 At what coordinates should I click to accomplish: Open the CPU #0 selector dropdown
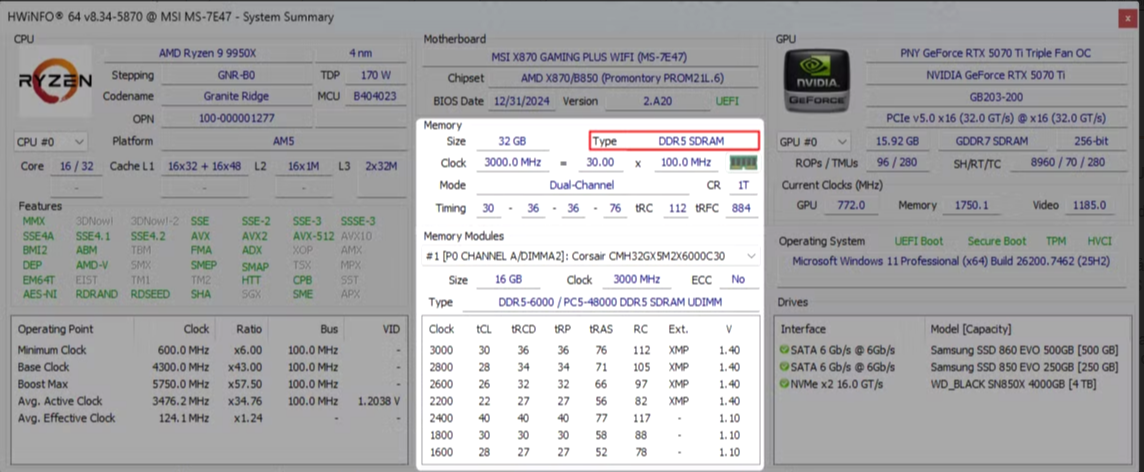[x=51, y=142]
